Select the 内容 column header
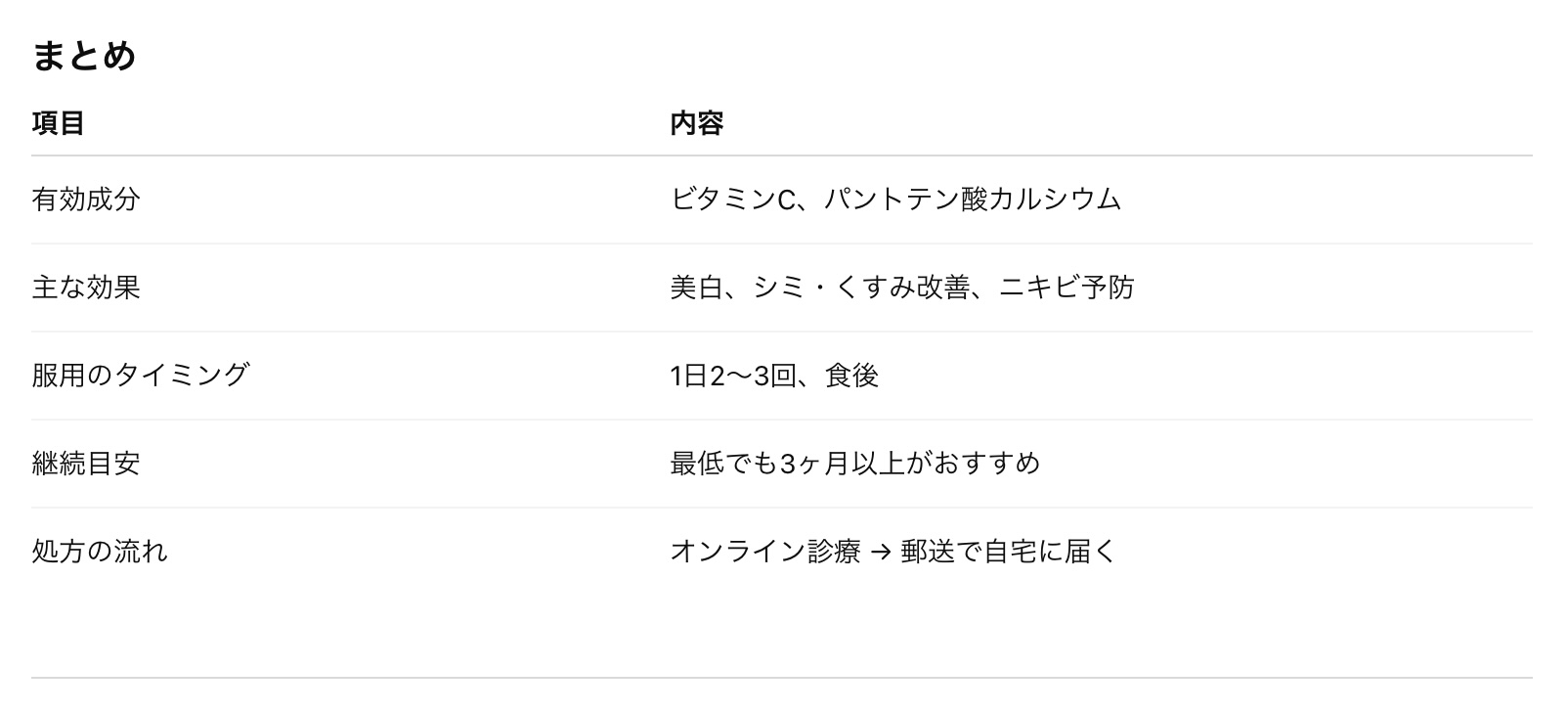Screen dimensions: 1568x712 [697, 123]
